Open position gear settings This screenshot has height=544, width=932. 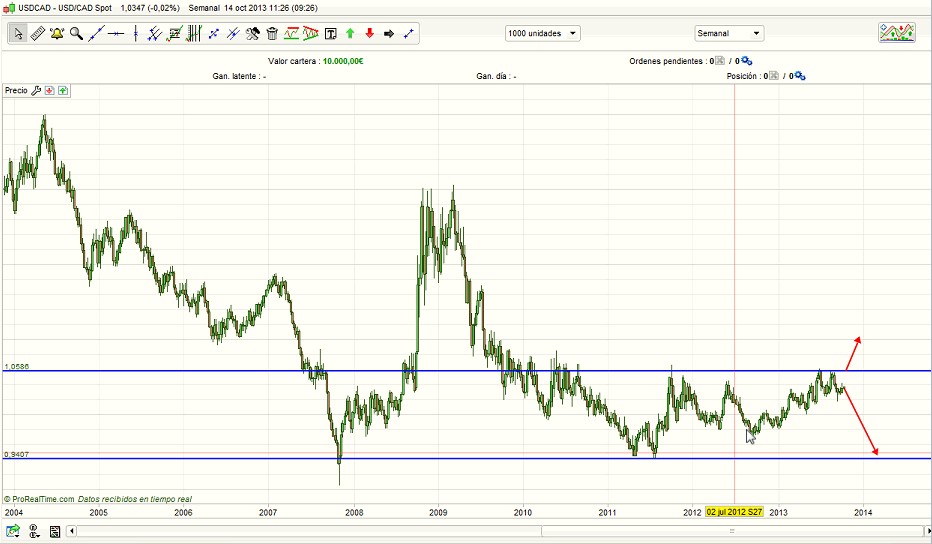tap(800, 76)
